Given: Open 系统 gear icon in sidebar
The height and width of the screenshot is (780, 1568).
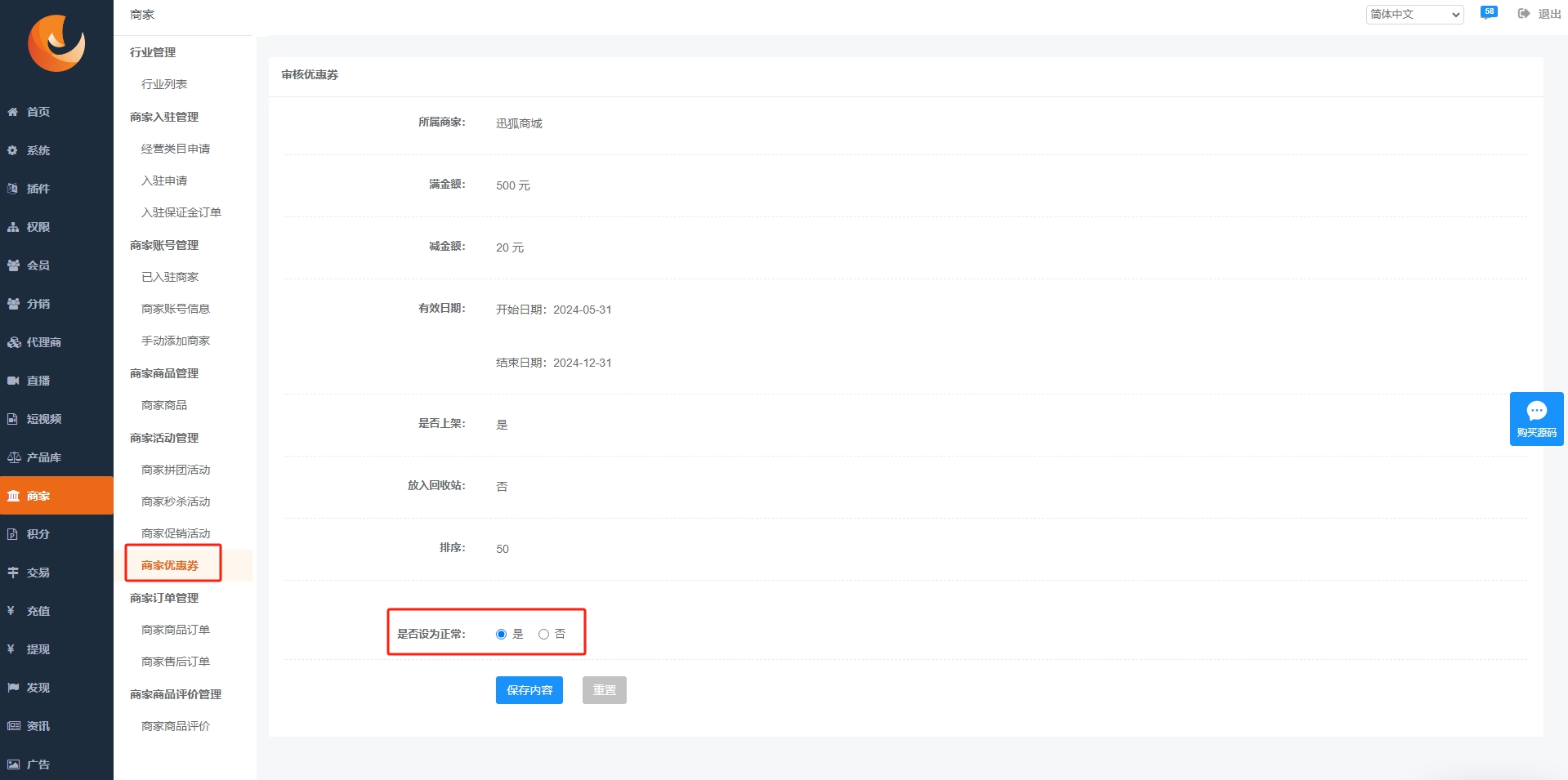Looking at the screenshot, I should [x=13, y=150].
